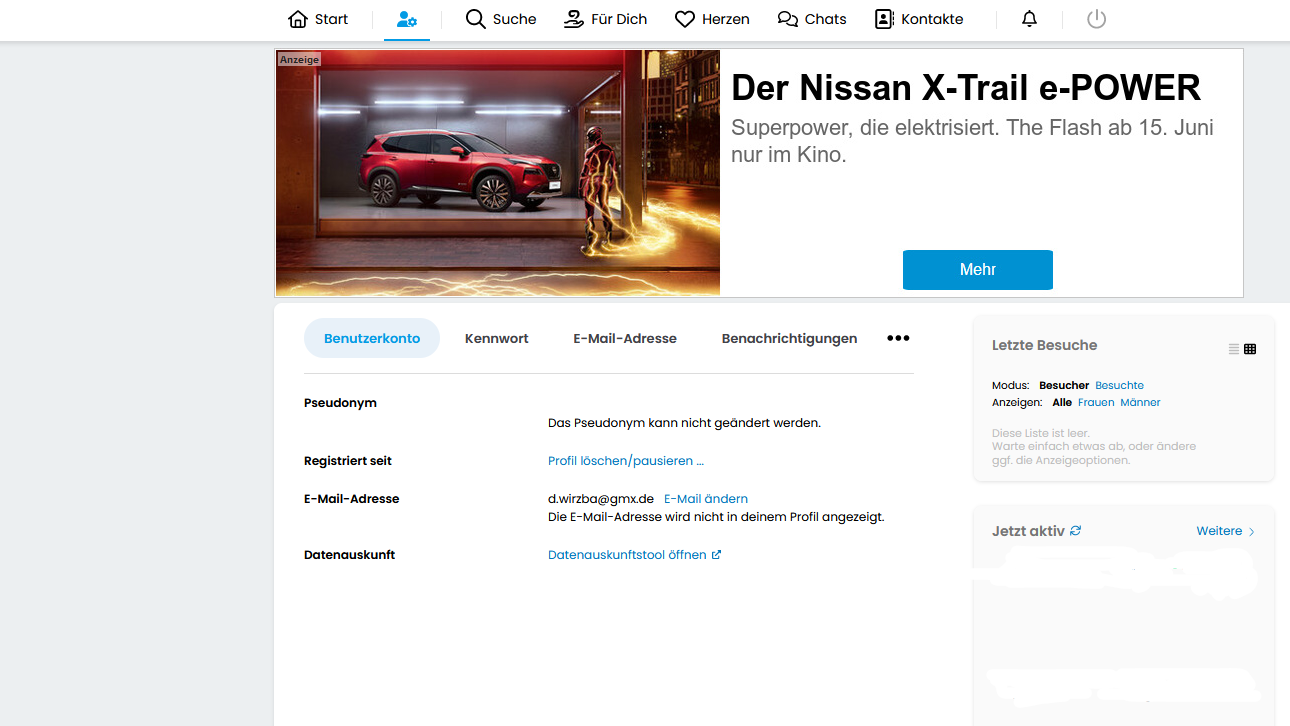Viewport: 1290px width, 726px height.
Task: Open notifications via the bell icon
Action: click(1029, 18)
